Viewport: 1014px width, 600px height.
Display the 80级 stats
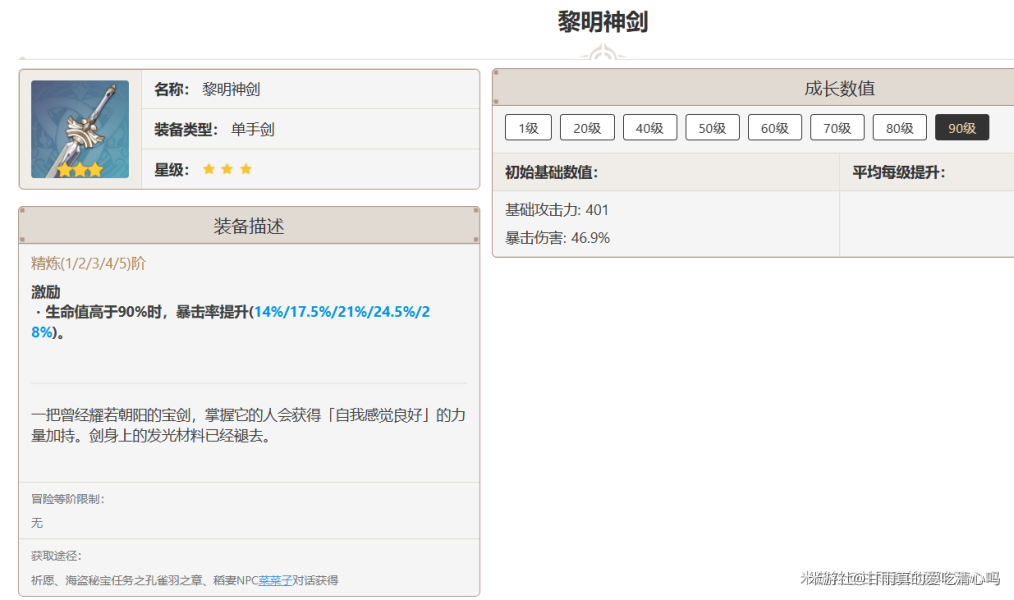899,128
